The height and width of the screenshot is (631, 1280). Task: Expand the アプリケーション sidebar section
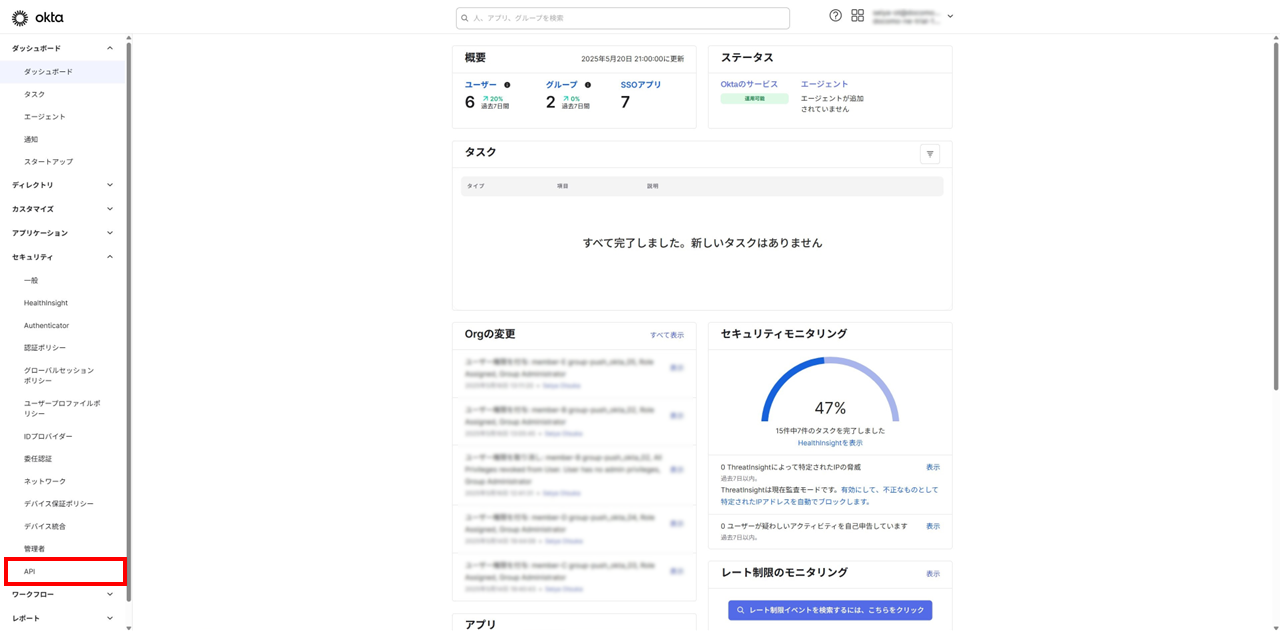(110, 233)
